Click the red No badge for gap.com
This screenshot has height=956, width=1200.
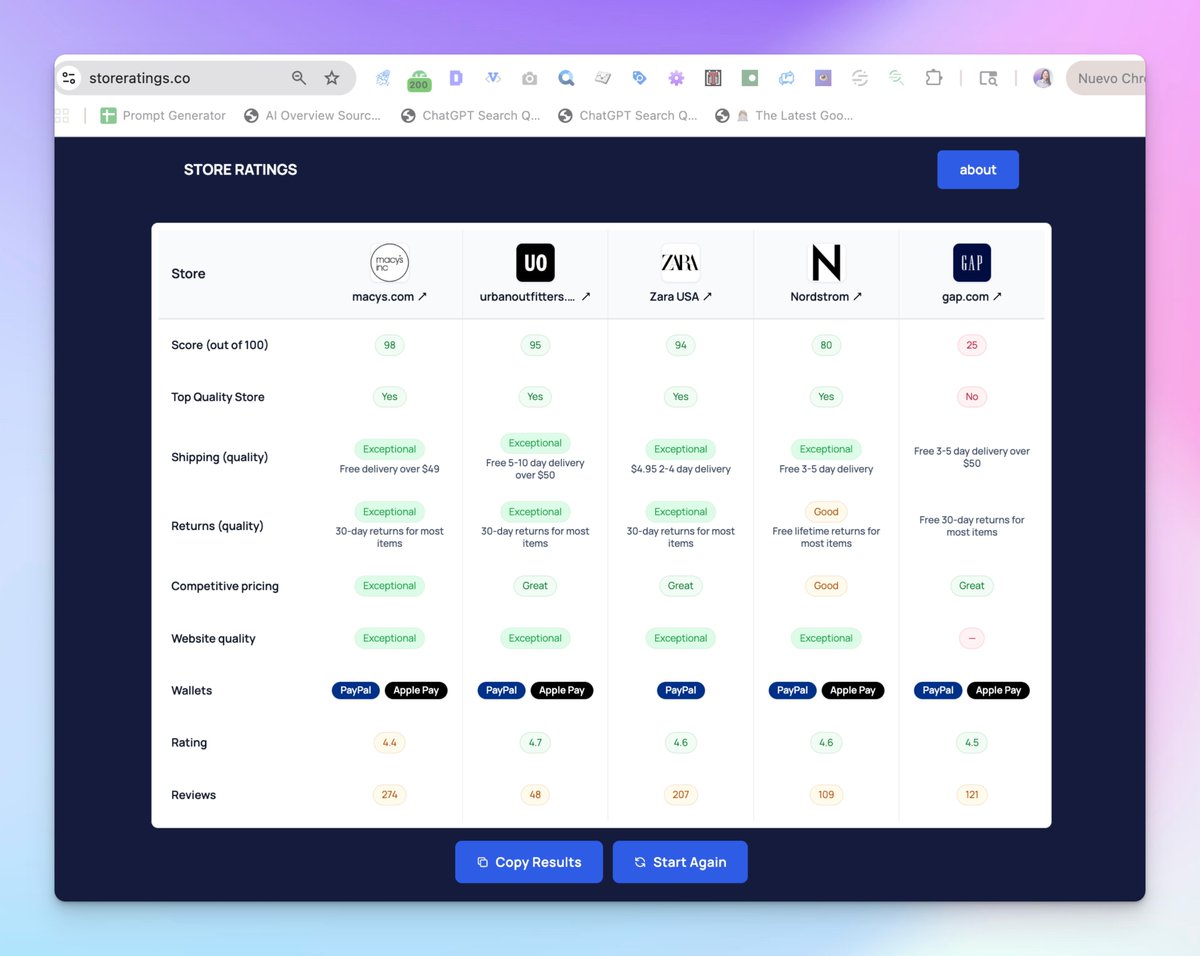coord(972,397)
